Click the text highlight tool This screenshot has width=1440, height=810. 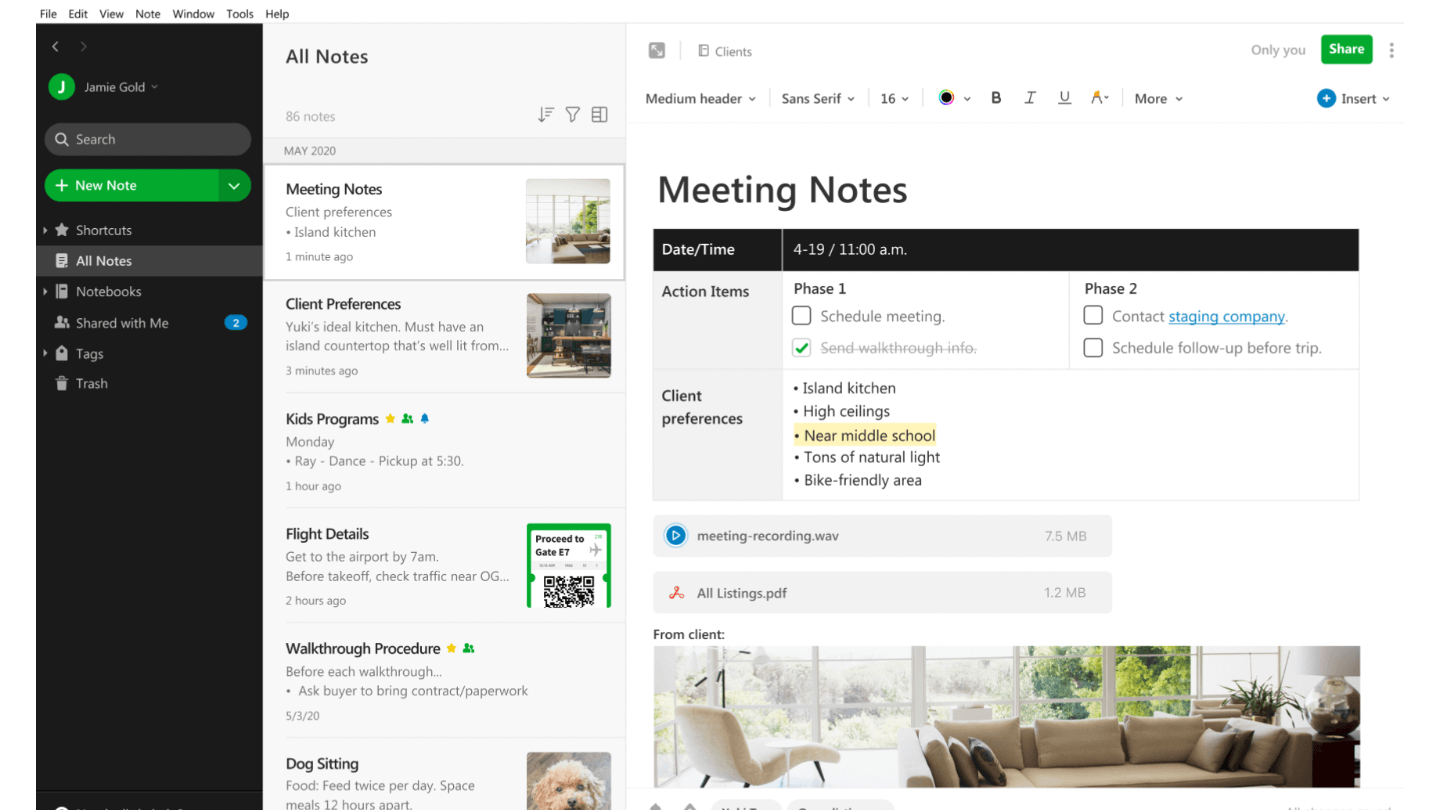pyautogui.click(x=1100, y=98)
